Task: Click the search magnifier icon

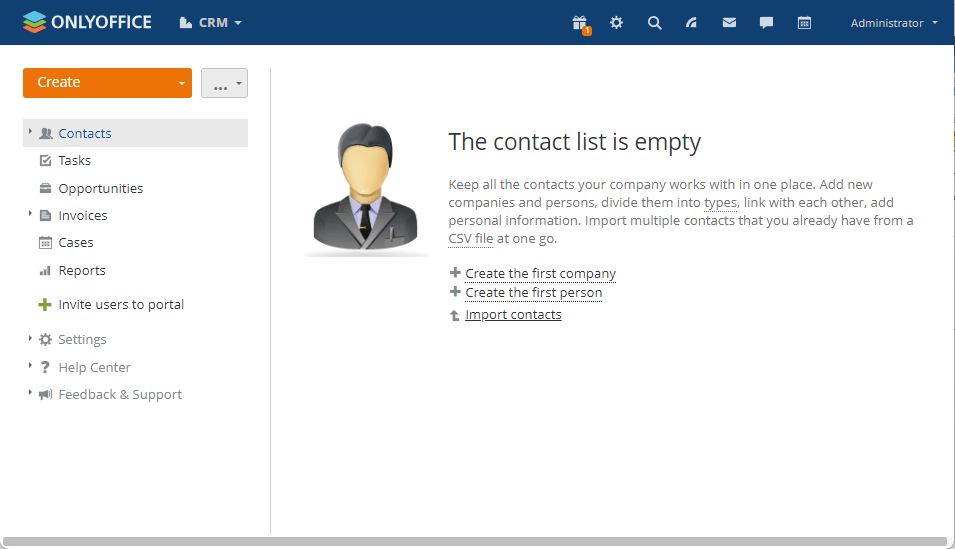Action: 654,23
